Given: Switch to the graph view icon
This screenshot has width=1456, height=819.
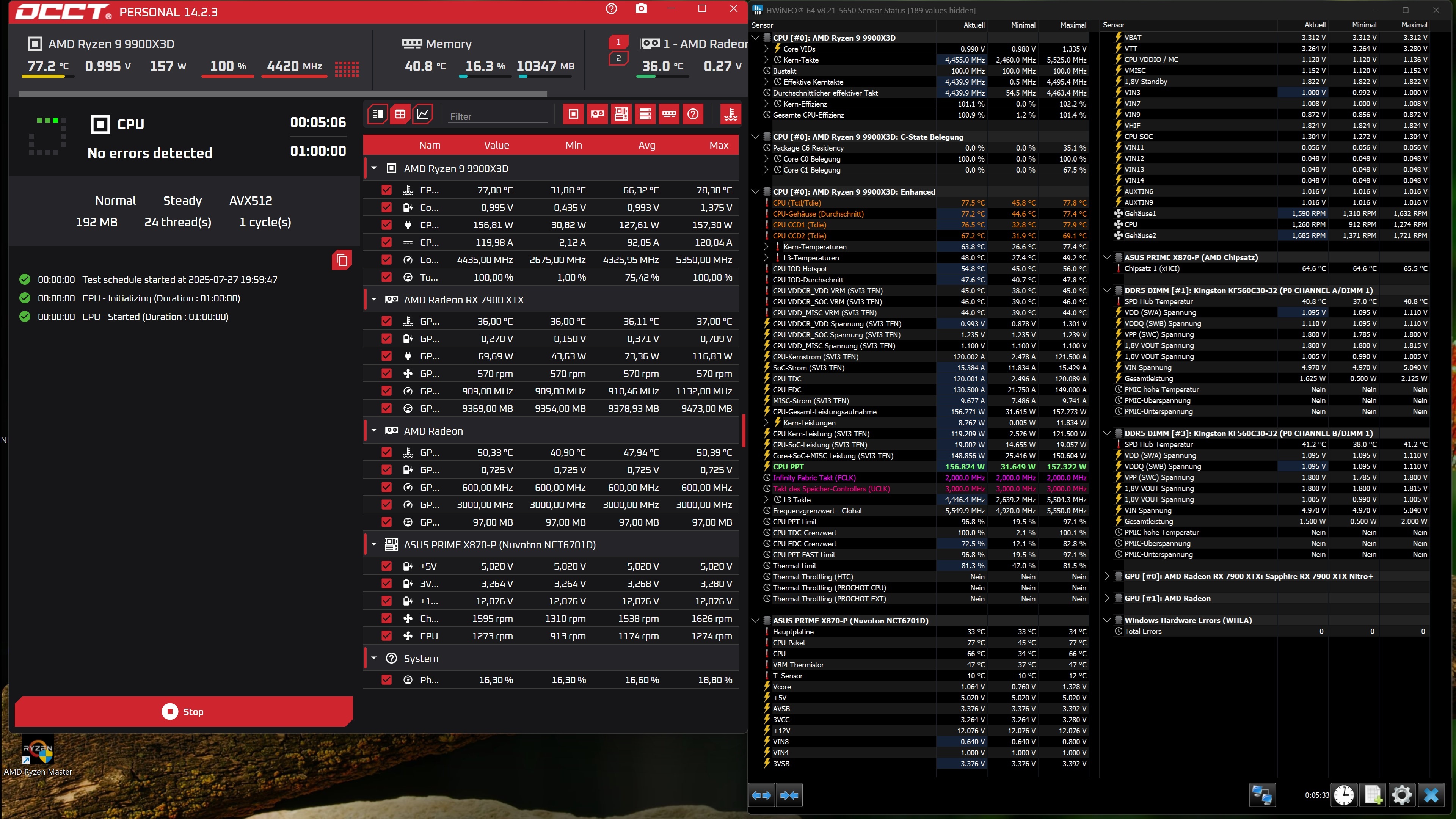Looking at the screenshot, I should 423,114.
